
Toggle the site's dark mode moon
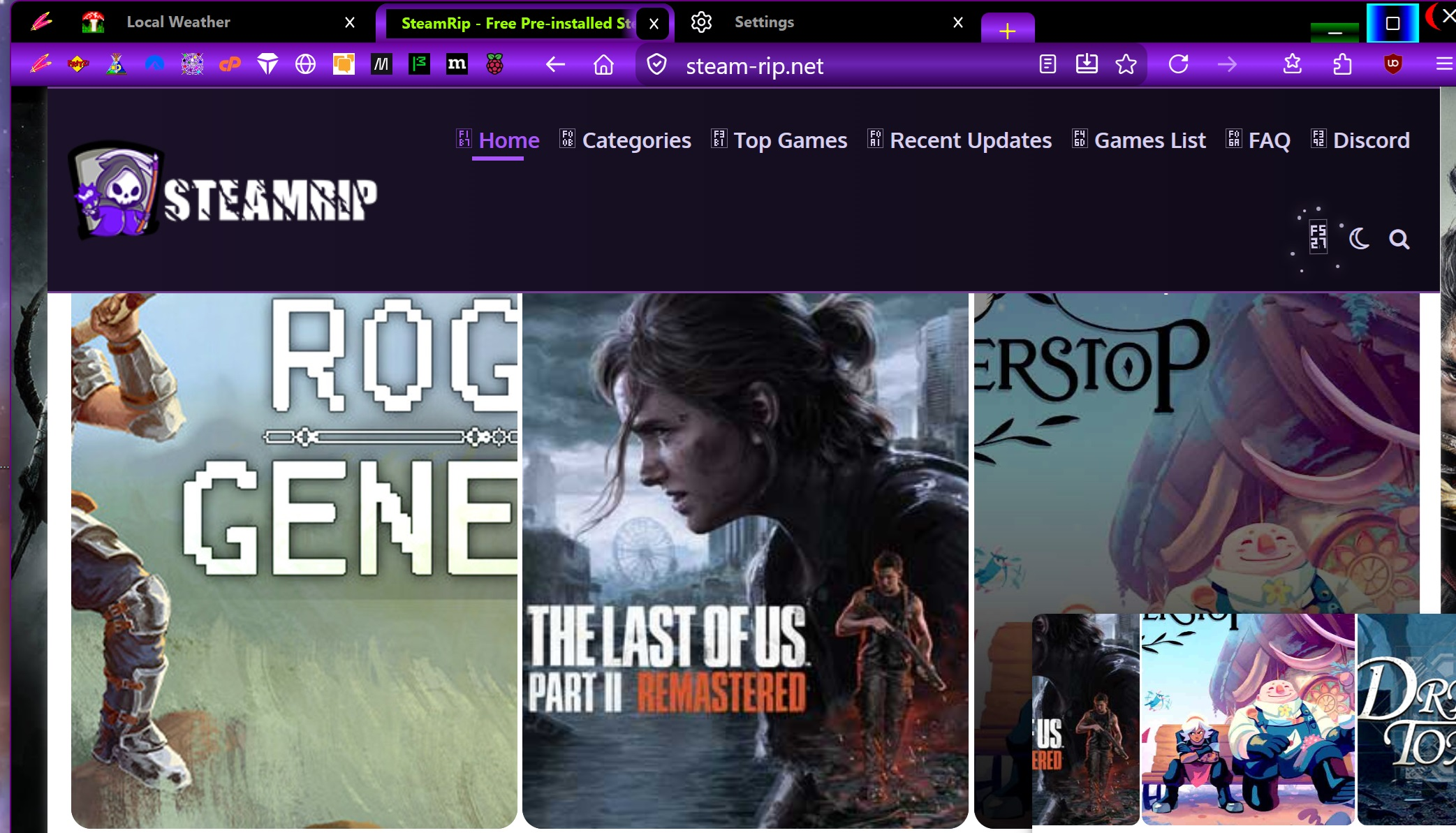click(x=1359, y=239)
